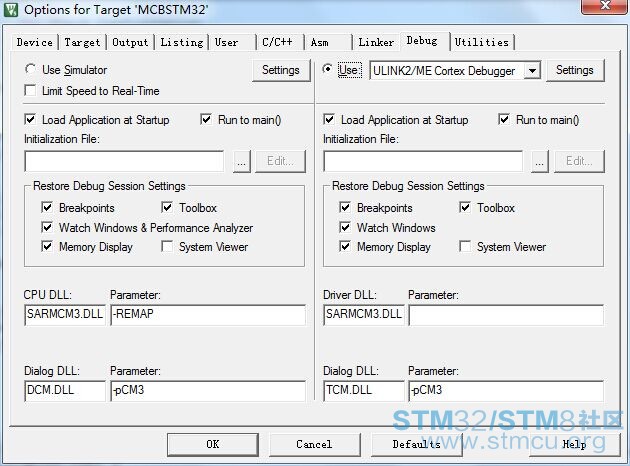630x466 pixels.
Task: Click the TCM.DLL Dialog DLL field
Action: click(364, 391)
